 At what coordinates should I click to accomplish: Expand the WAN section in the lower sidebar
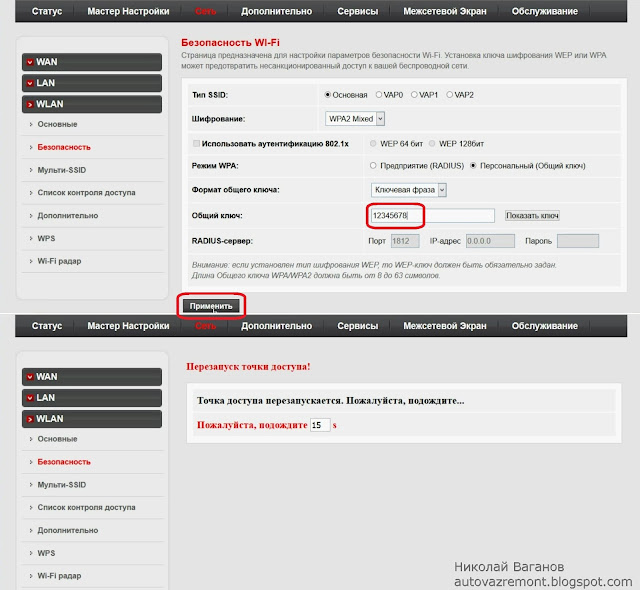(92, 377)
